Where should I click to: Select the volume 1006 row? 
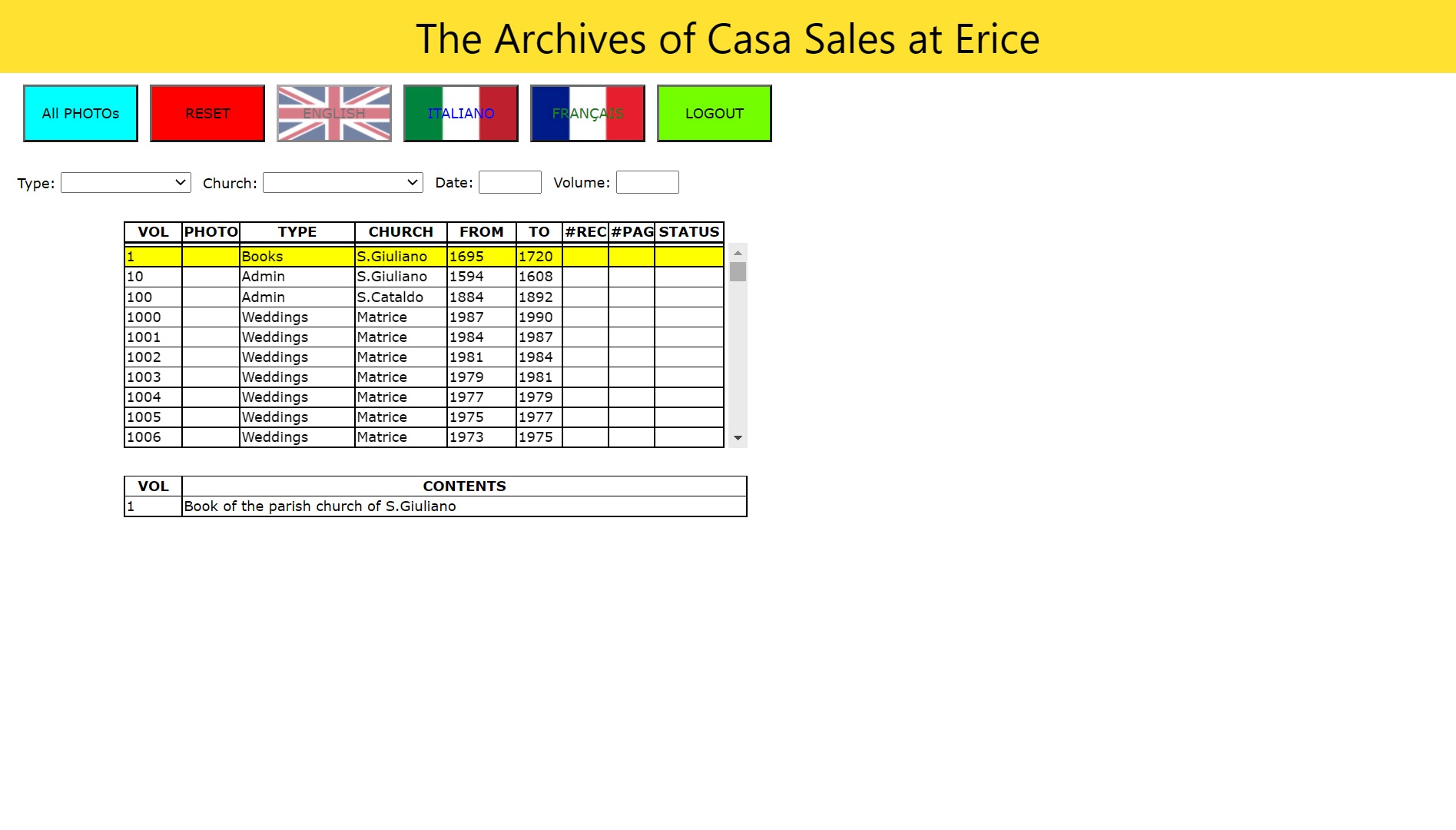(x=423, y=437)
